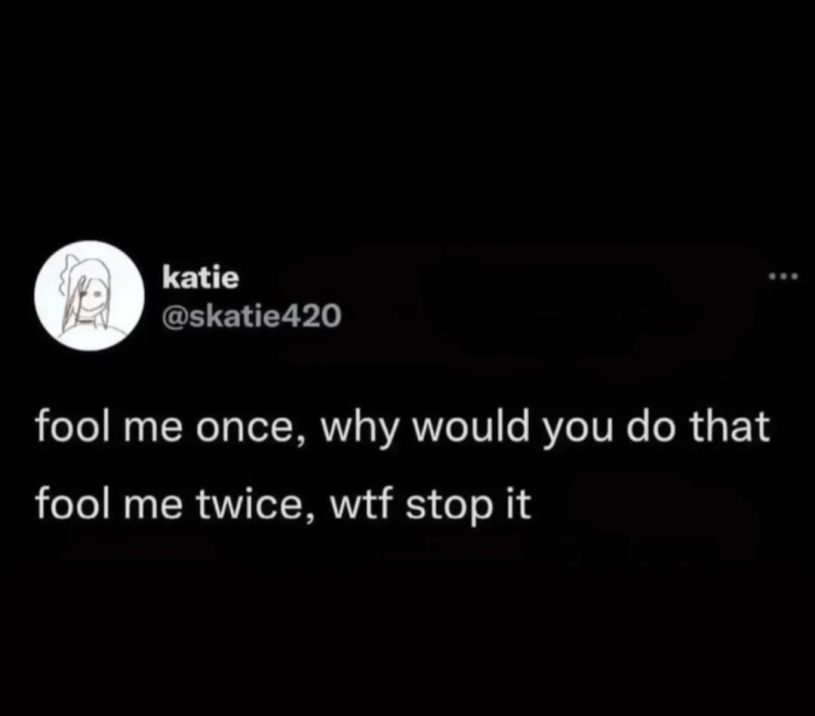
Task: Click the 'fool me twice' tweet line
Action: (x=283, y=504)
